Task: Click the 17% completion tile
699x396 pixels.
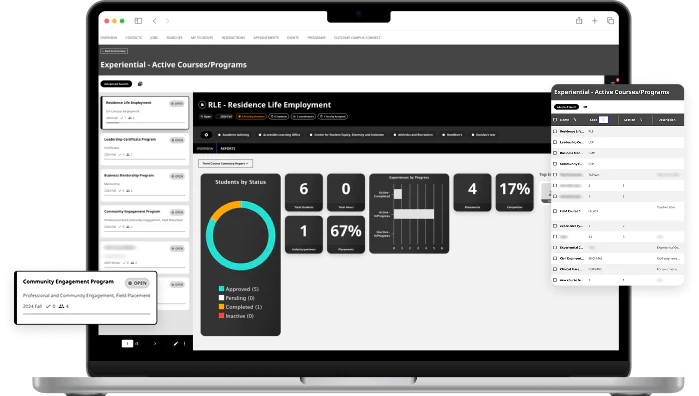Action: tap(514, 192)
